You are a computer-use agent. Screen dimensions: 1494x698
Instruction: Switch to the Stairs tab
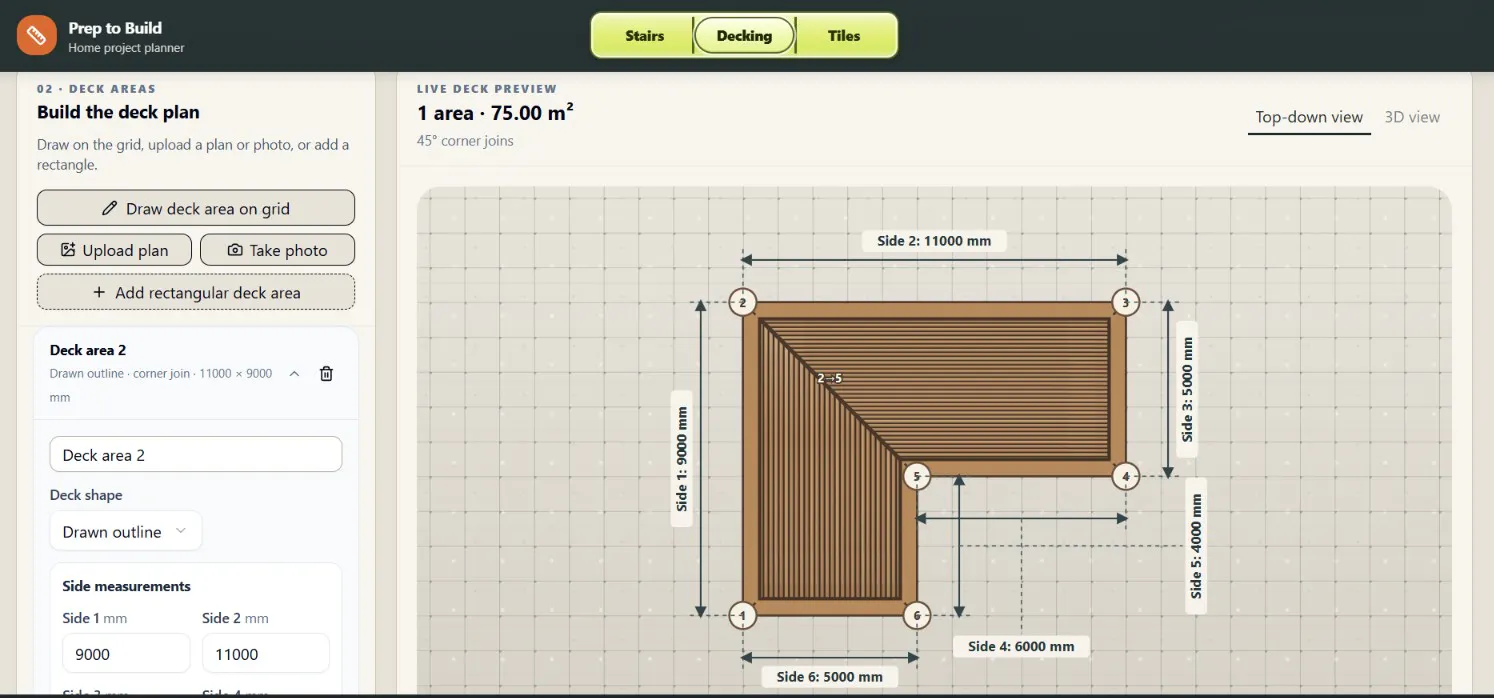click(644, 36)
